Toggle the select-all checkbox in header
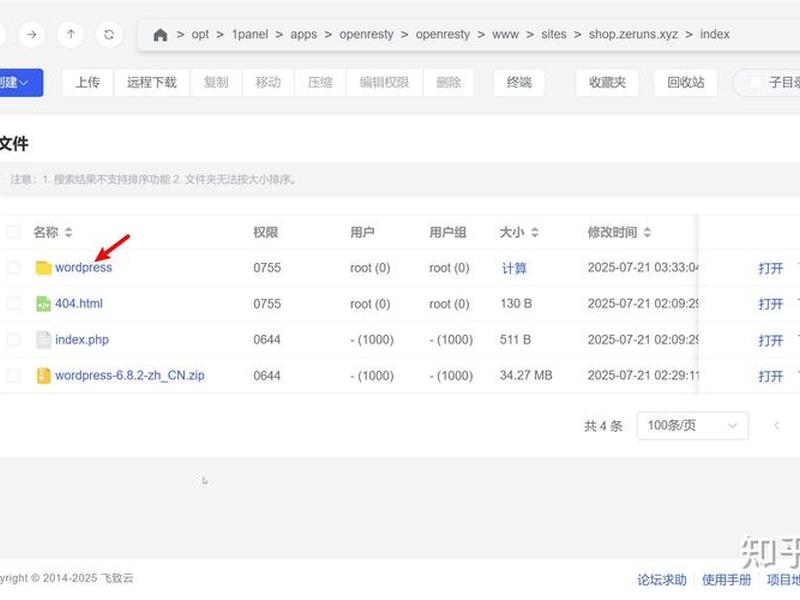 (13, 233)
